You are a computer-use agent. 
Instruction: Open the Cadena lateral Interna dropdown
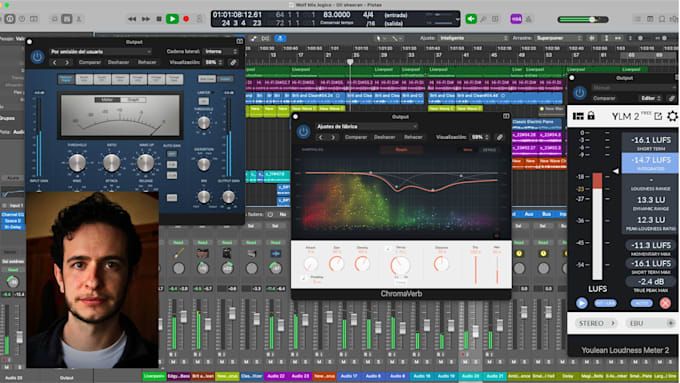[221, 52]
